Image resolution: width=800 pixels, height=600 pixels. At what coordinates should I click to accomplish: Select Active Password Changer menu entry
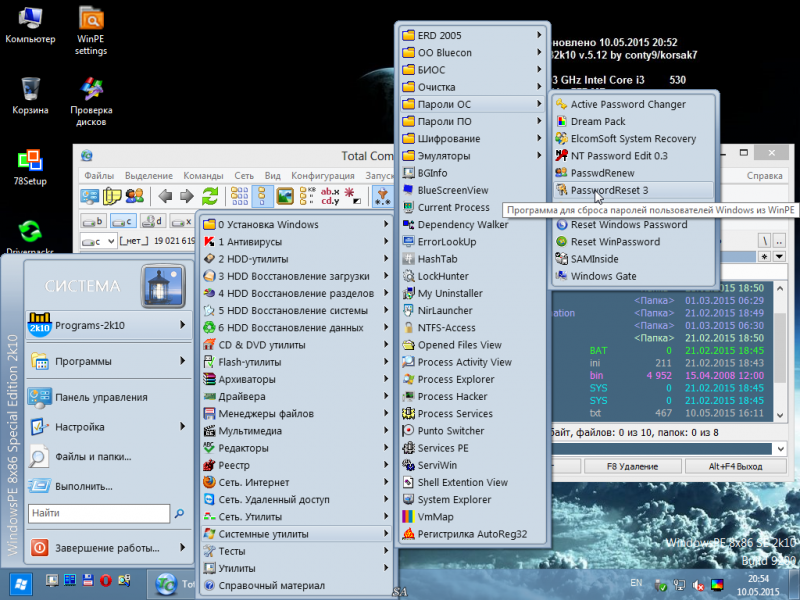point(634,104)
